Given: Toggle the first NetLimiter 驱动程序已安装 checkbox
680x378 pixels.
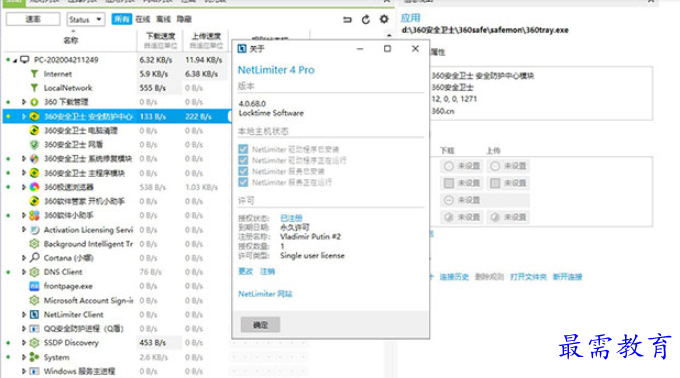Looking at the screenshot, I should click(243, 149).
